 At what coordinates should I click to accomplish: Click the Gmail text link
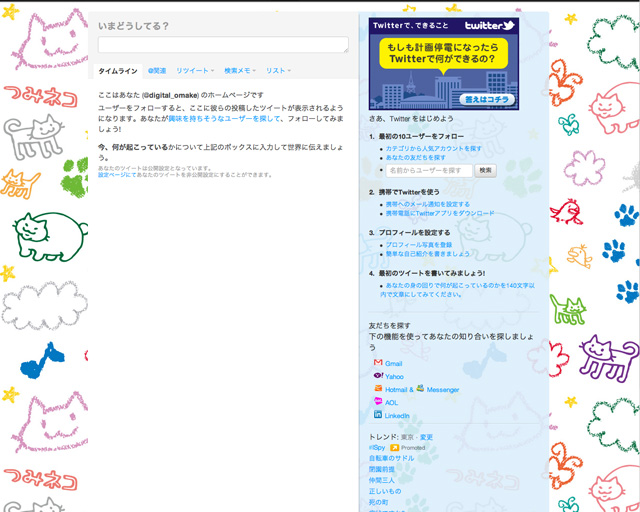pyautogui.click(x=393, y=363)
